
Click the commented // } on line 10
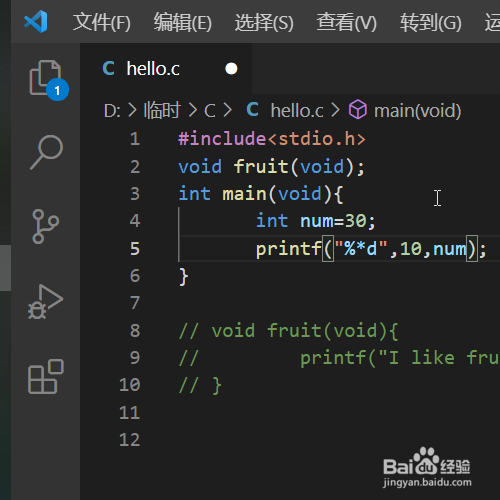pos(200,386)
